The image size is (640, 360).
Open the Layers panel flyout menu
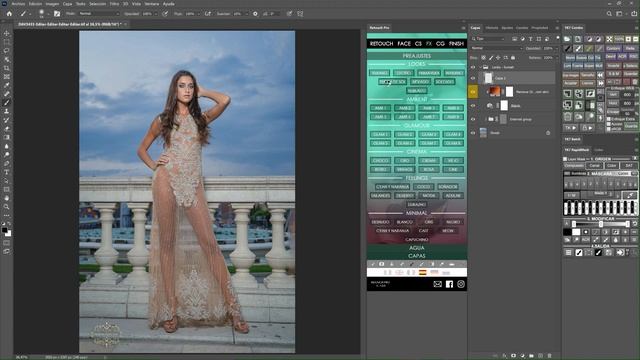point(557,28)
